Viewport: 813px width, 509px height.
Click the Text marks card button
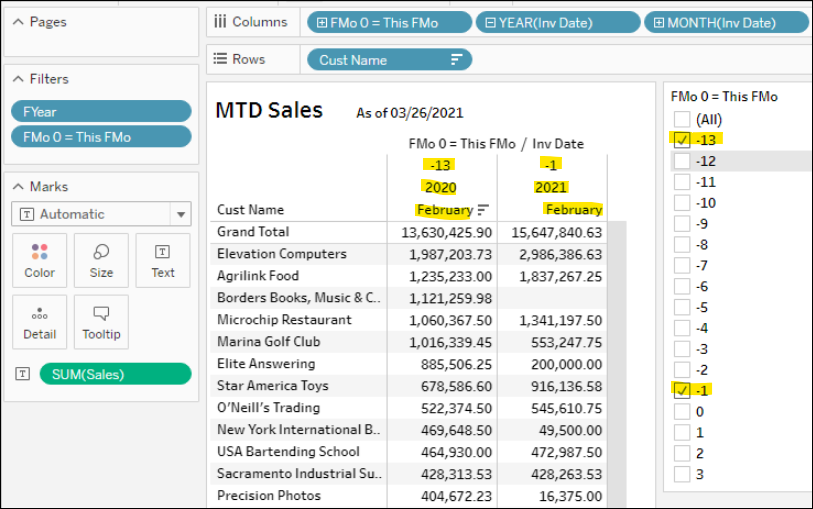163,260
